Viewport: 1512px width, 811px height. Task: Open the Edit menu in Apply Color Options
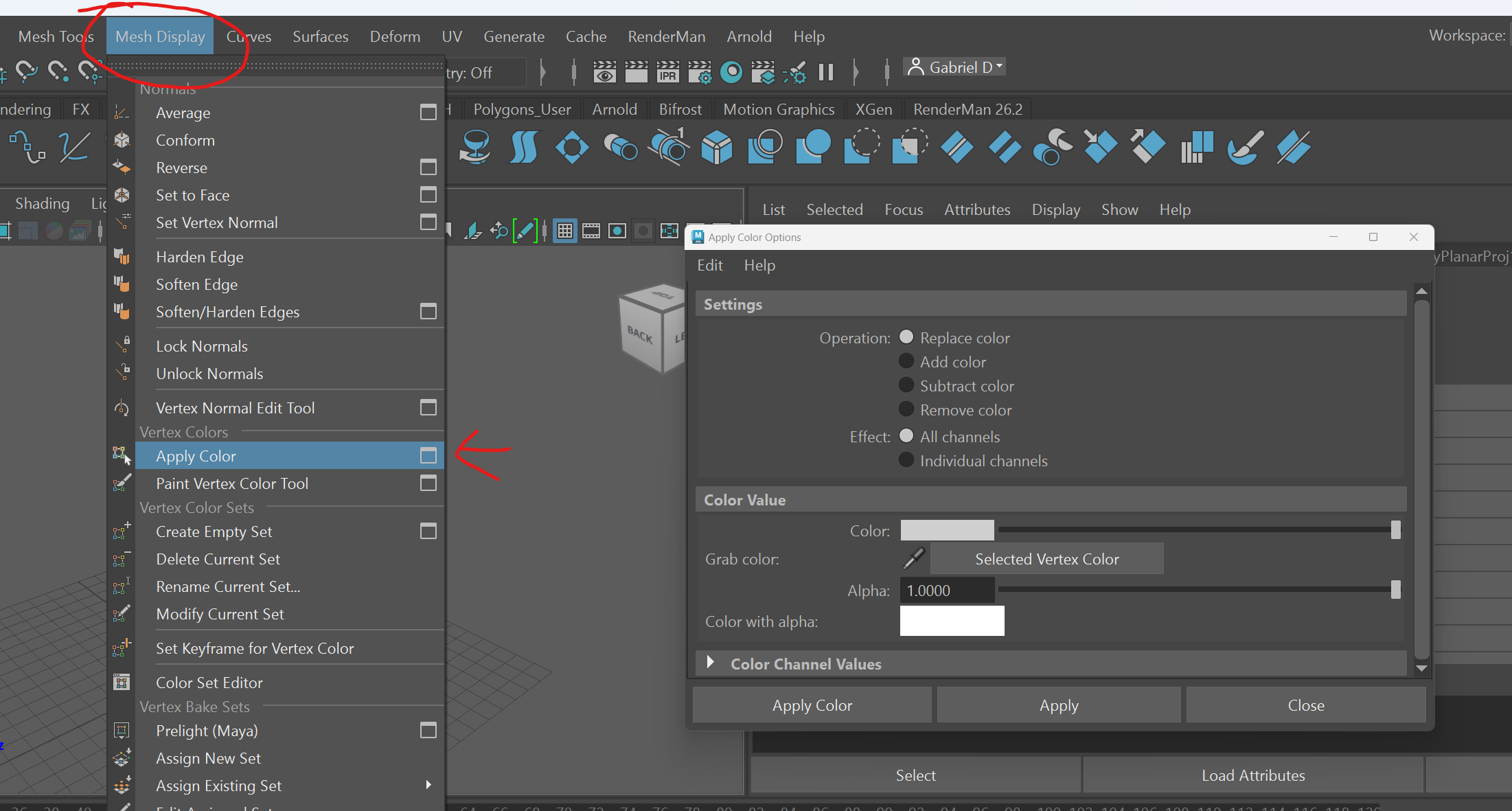pyautogui.click(x=709, y=265)
